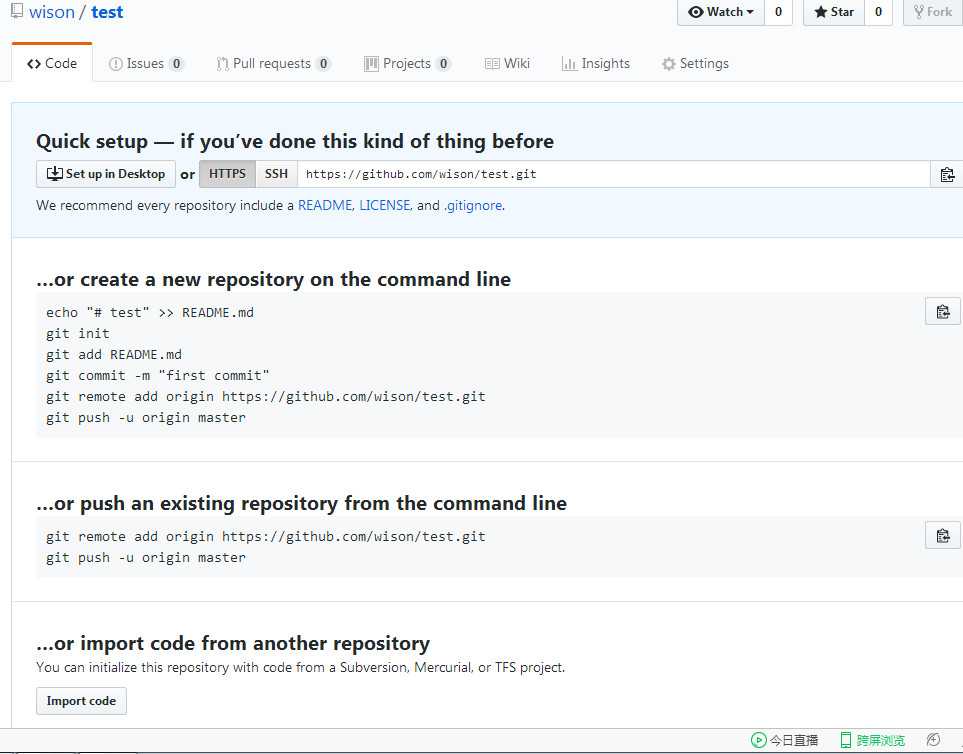Click the Fork button
963x754 pixels.
pyautogui.click(x=933, y=12)
